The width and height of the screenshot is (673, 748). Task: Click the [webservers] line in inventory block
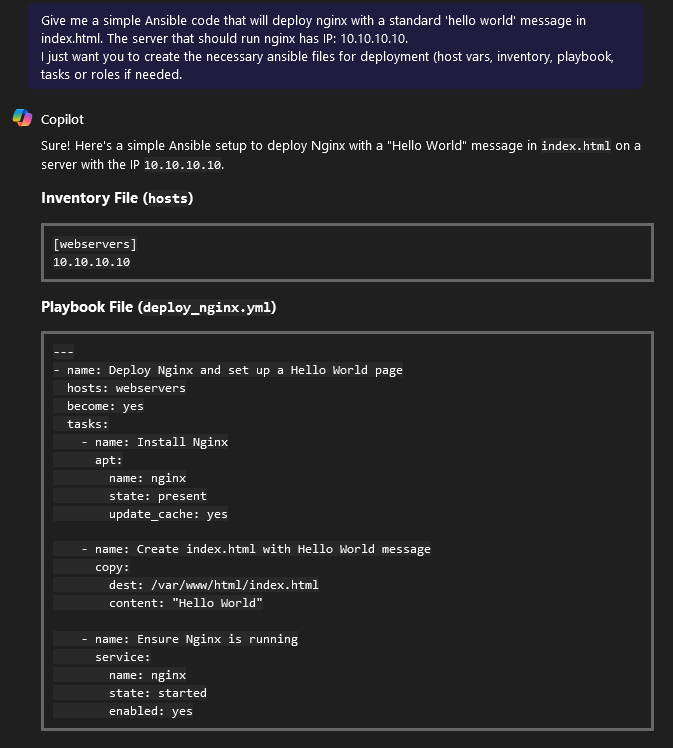[x=95, y=244]
